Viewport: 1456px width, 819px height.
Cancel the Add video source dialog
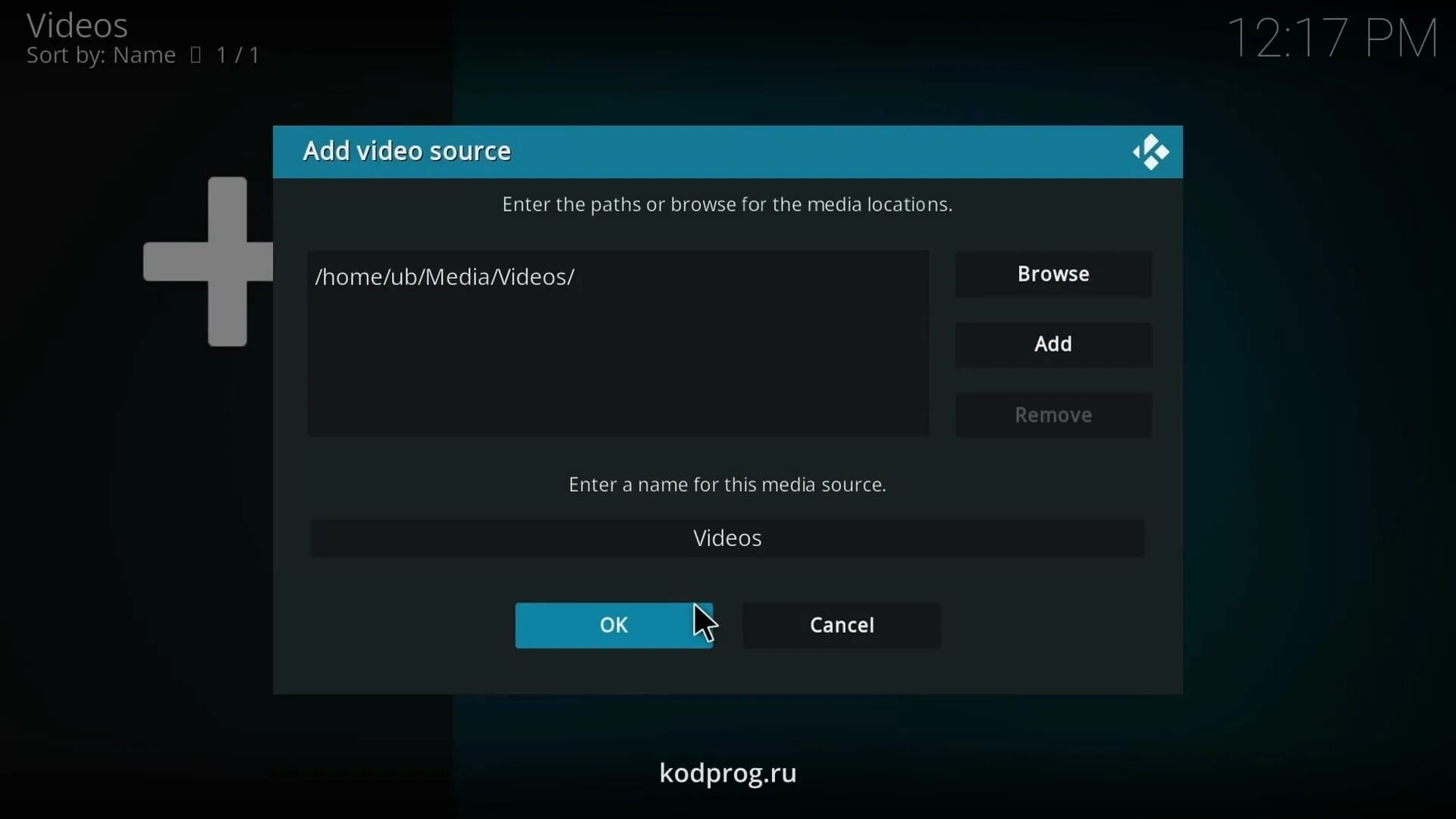841,625
